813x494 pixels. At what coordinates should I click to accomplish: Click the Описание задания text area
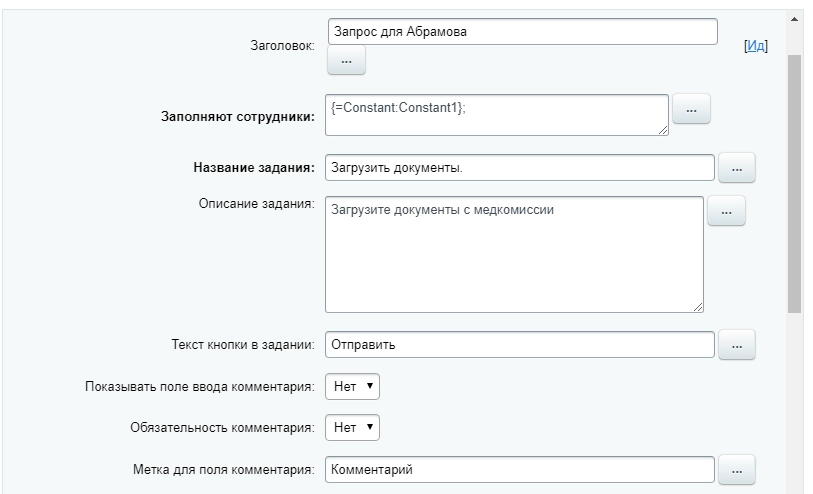[x=514, y=255]
